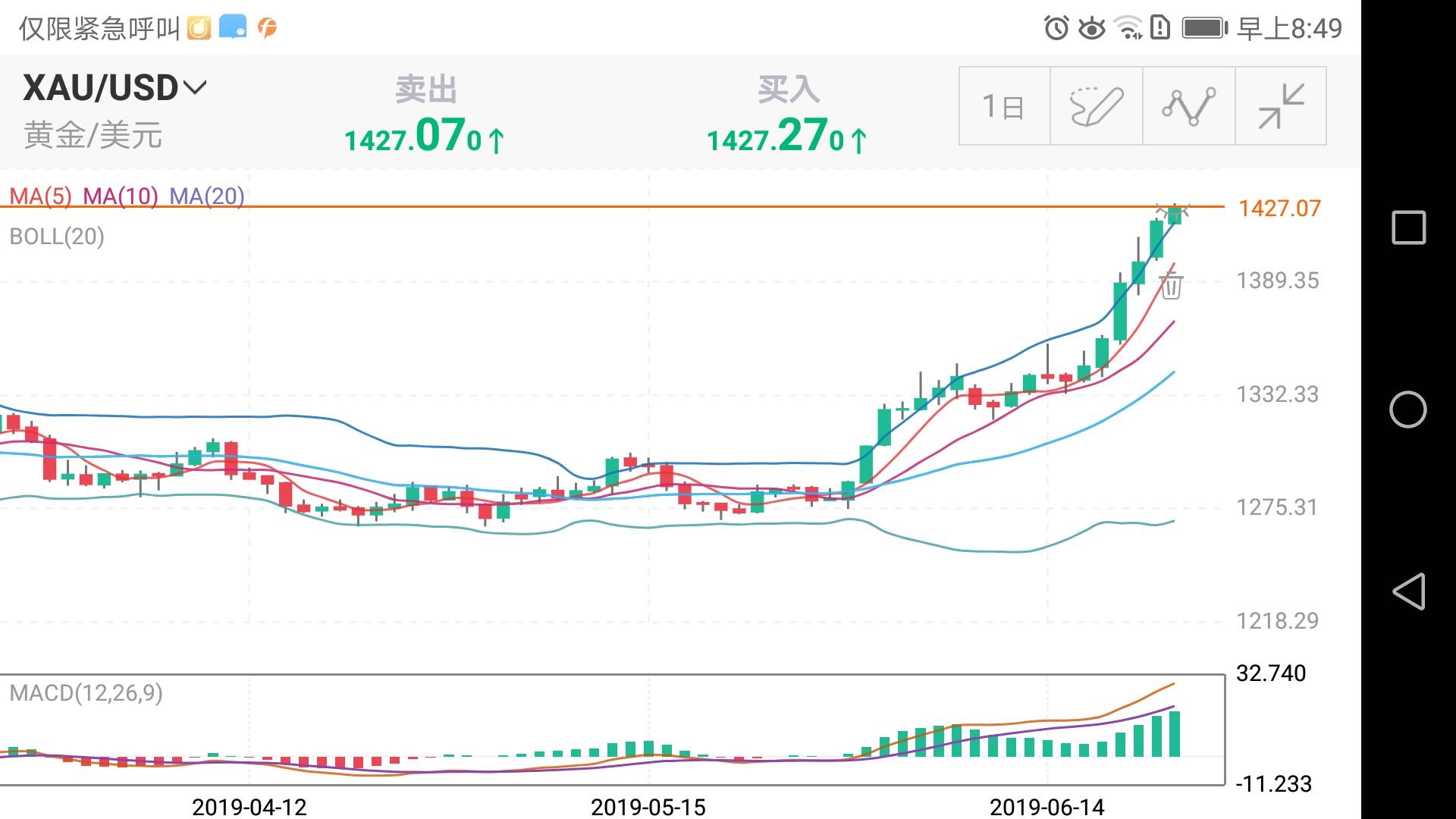Viewport: 1456px width, 819px height.
Task: Select the BOLL(20) indicator label
Action: (57, 237)
